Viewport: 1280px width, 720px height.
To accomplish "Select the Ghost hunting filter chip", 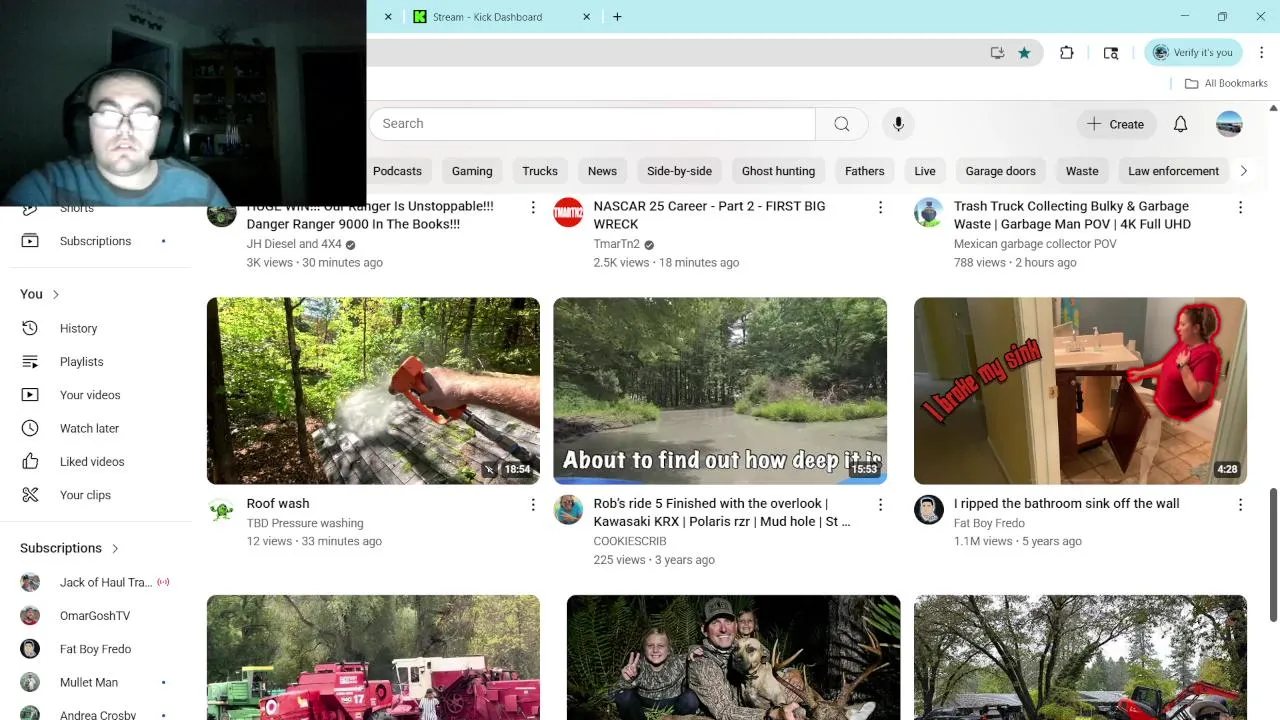I will click(778, 171).
